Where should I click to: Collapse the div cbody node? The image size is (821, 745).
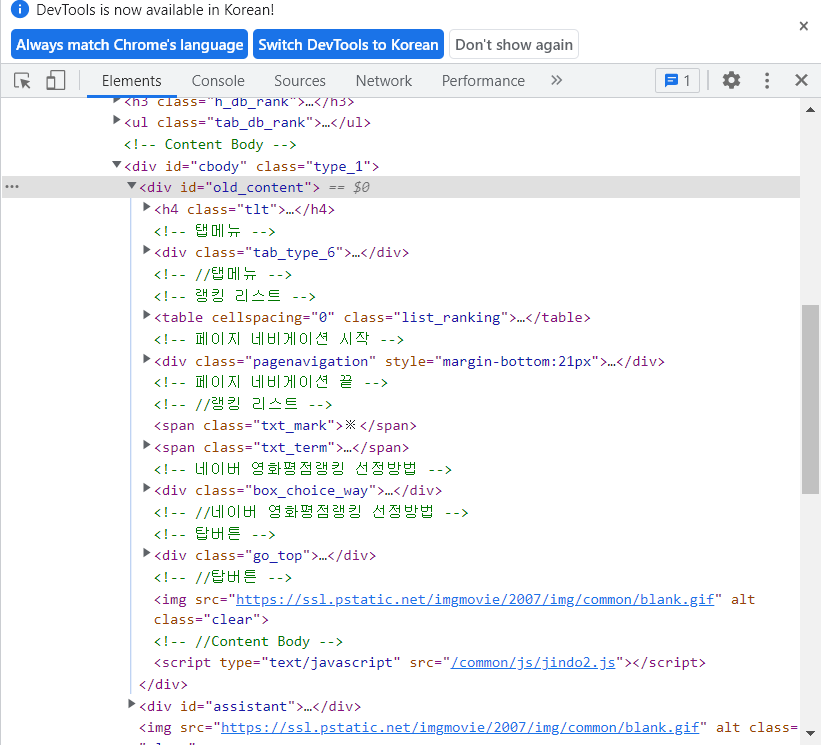117,165
